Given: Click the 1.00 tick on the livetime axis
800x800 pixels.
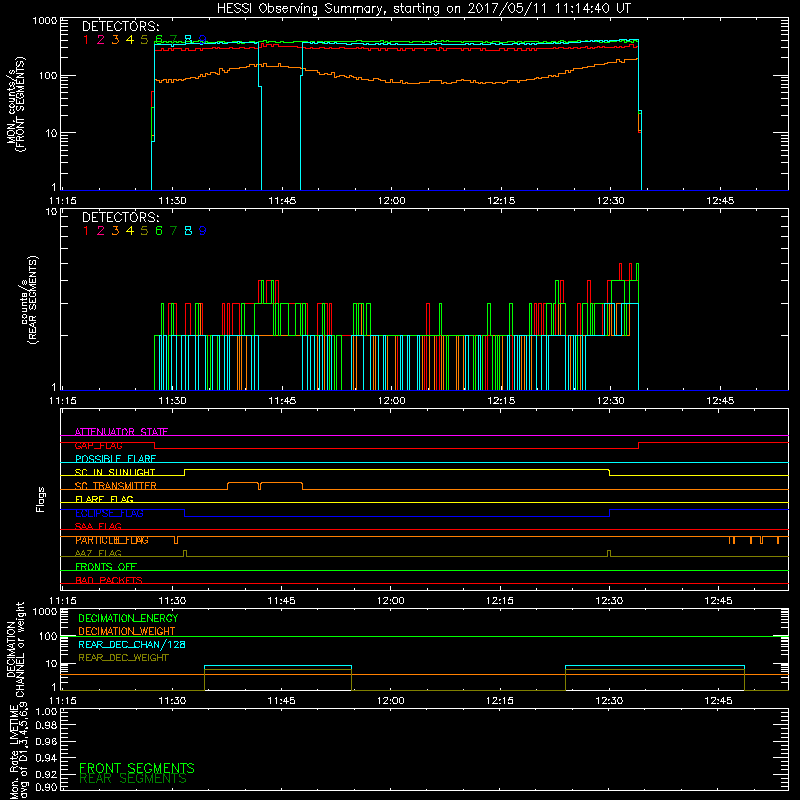Looking at the screenshot, I should (x=46, y=711).
